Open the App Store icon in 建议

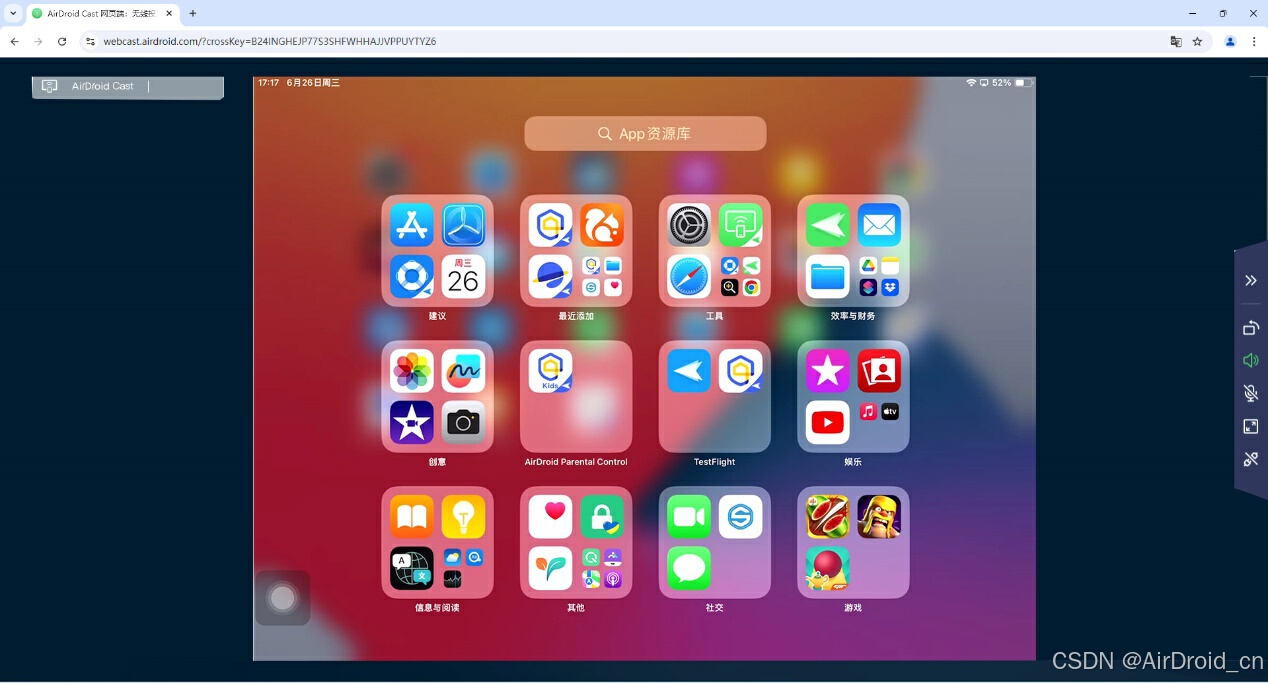tap(412, 225)
